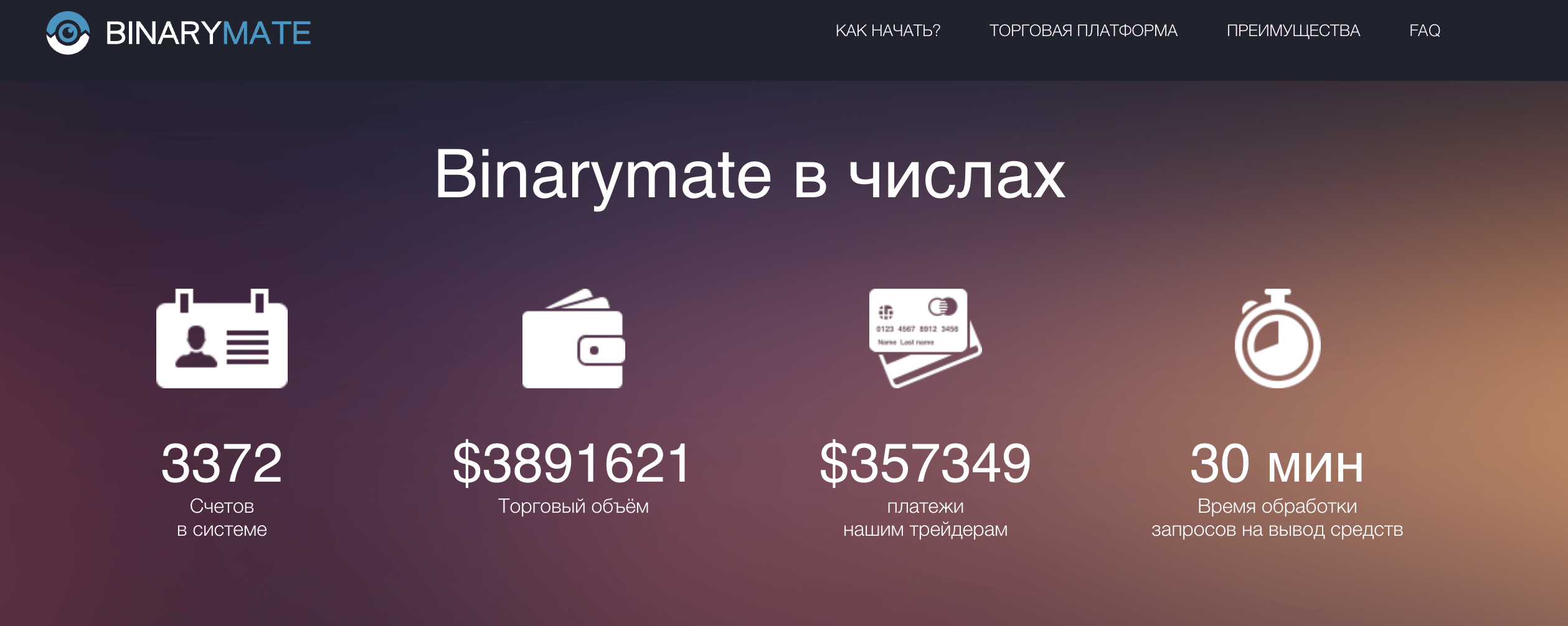1568x626 pixels.
Task: Select the $3891621 trading volume value
Action: [x=572, y=463]
